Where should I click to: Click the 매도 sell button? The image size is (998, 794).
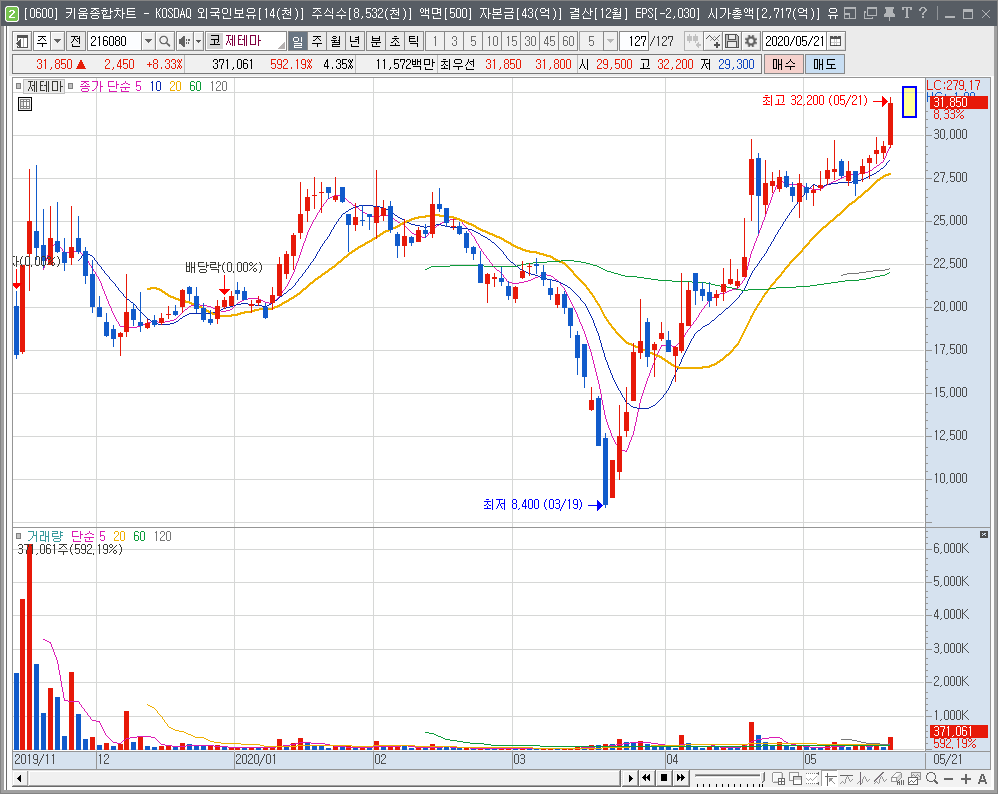(x=825, y=64)
